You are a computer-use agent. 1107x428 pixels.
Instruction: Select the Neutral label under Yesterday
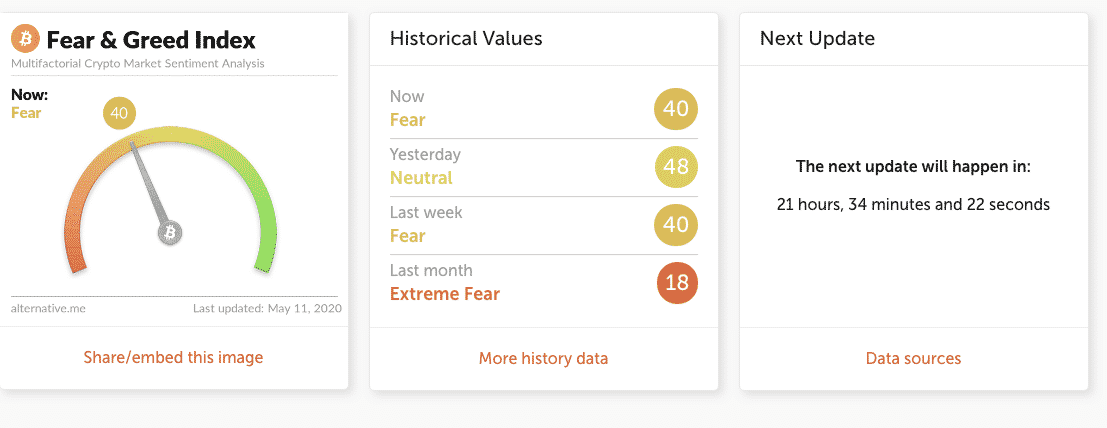pyautogui.click(x=421, y=178)
